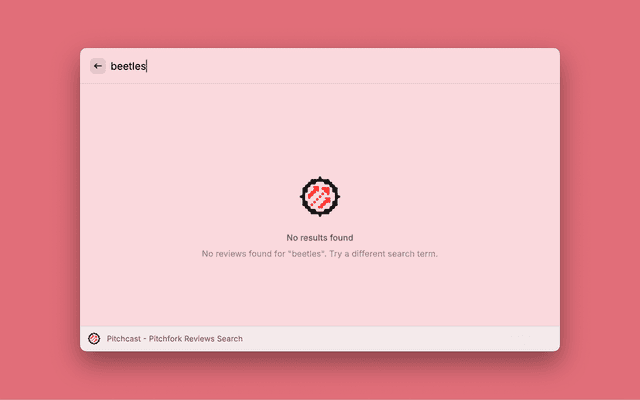Click the desktop background right of the window

tap(600, 200)
